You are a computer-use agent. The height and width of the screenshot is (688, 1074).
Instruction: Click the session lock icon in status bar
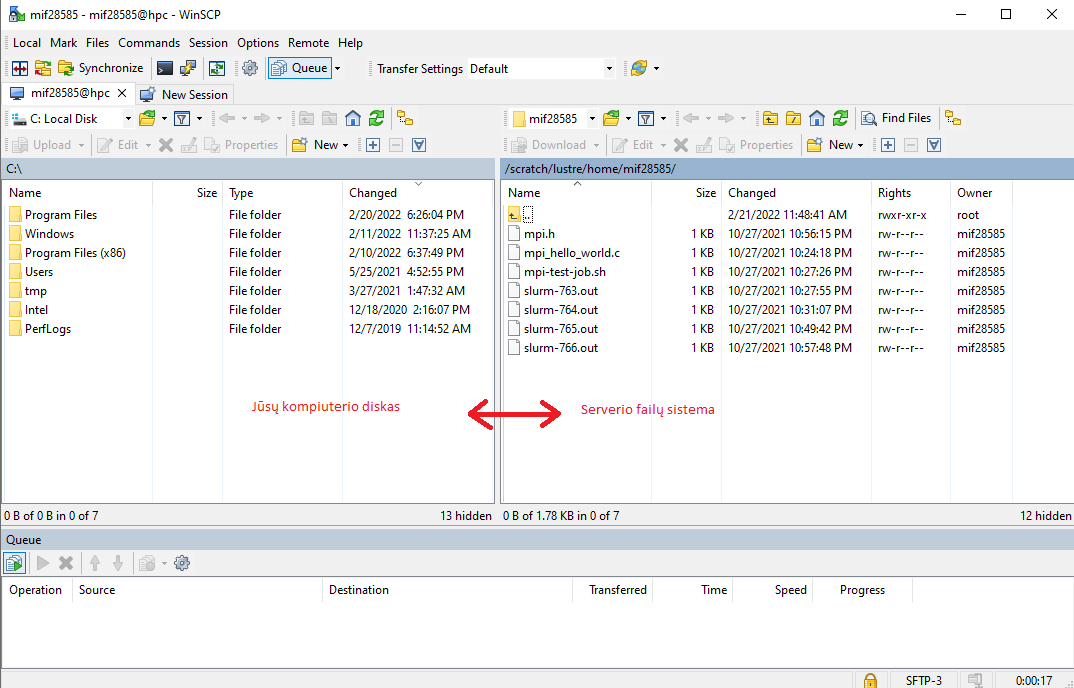point(870,680)
